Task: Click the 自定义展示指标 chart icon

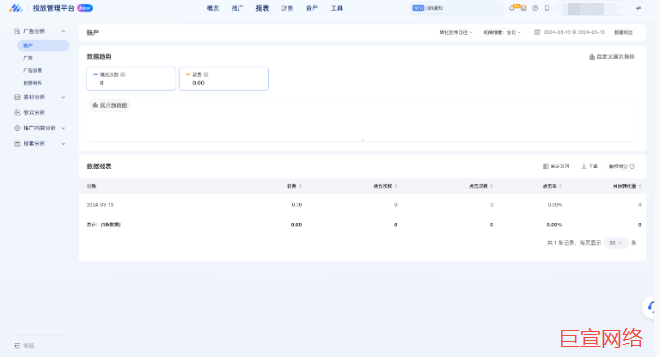Action: (592, 57)
